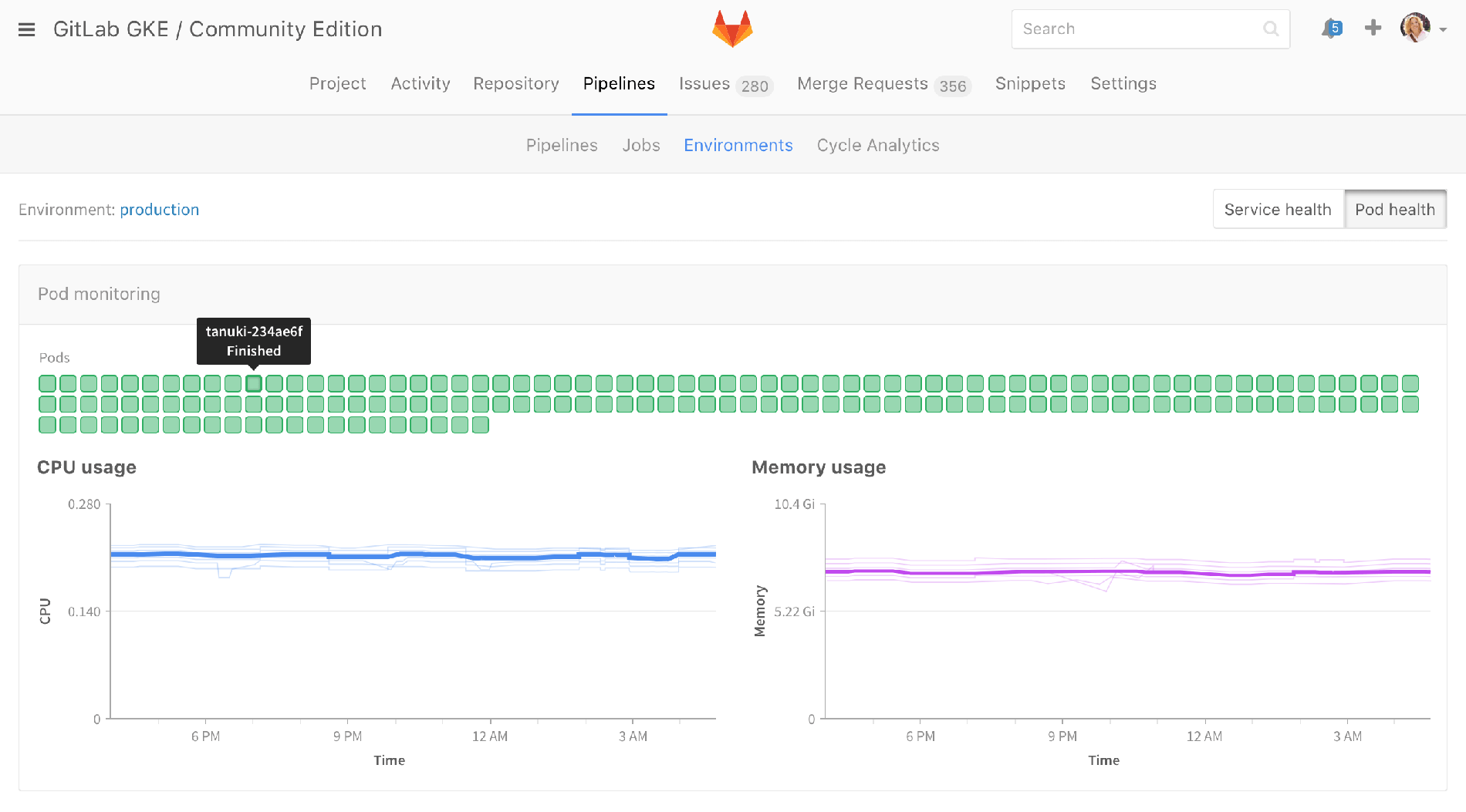Focus the Search input field
This screenshot has height=812, width=1466.
[1138, 29]
